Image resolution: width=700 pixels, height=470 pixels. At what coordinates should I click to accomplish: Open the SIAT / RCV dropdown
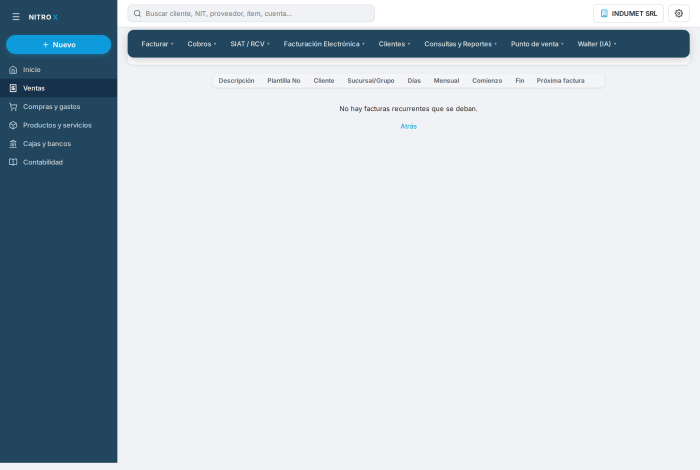pos(250,44)
